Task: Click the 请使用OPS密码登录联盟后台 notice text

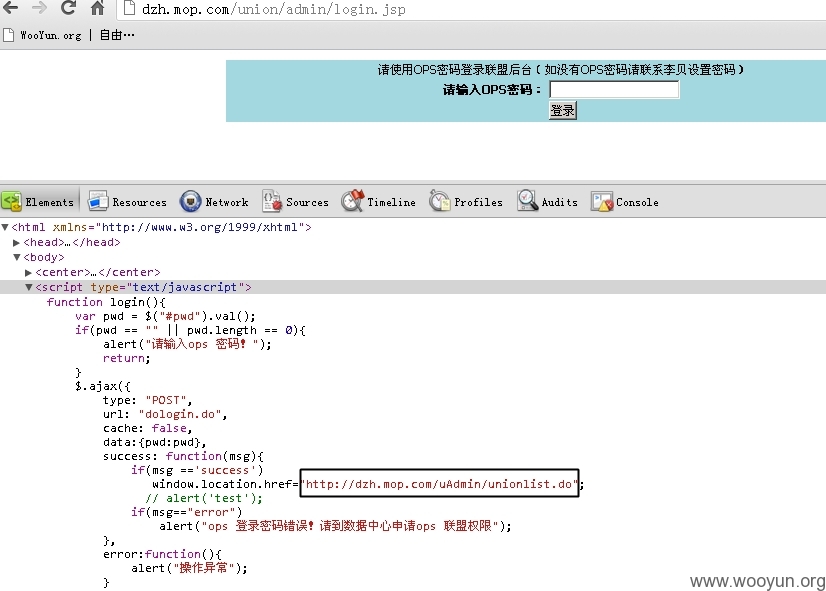Action: click(x=560, y=70)
